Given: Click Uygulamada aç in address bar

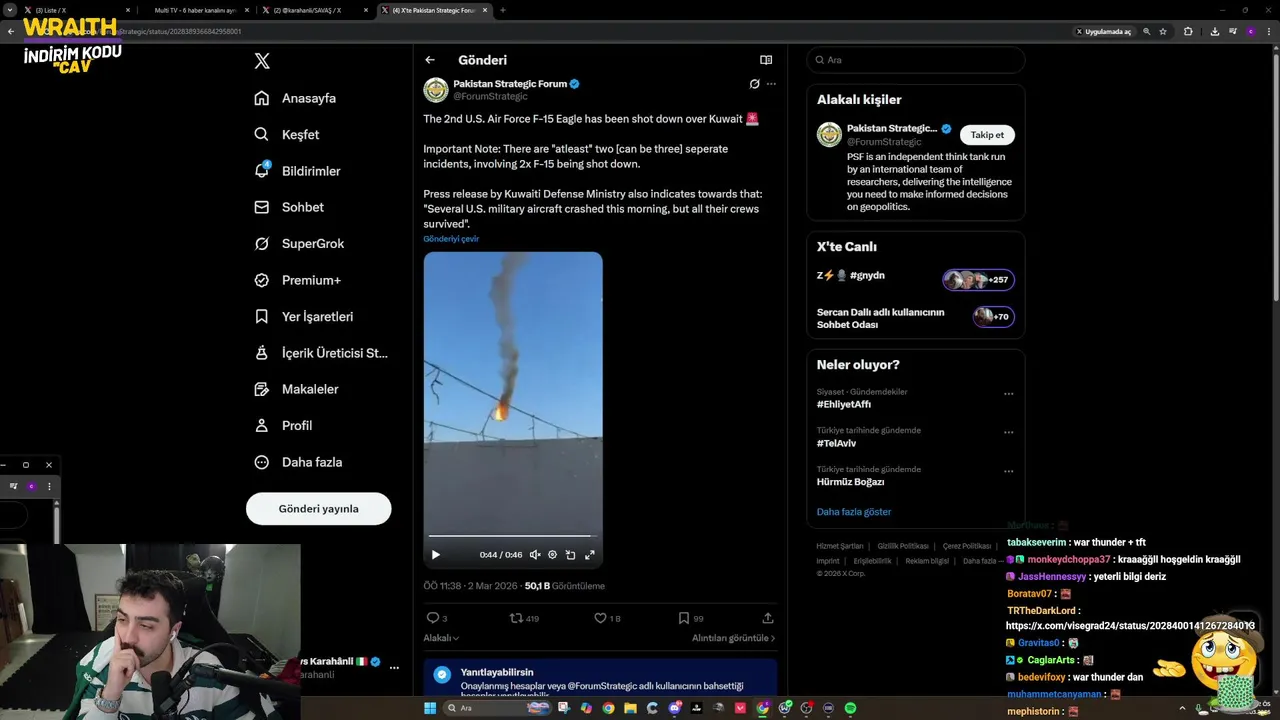Looking at the screenshot, I should coord(1104,32).
